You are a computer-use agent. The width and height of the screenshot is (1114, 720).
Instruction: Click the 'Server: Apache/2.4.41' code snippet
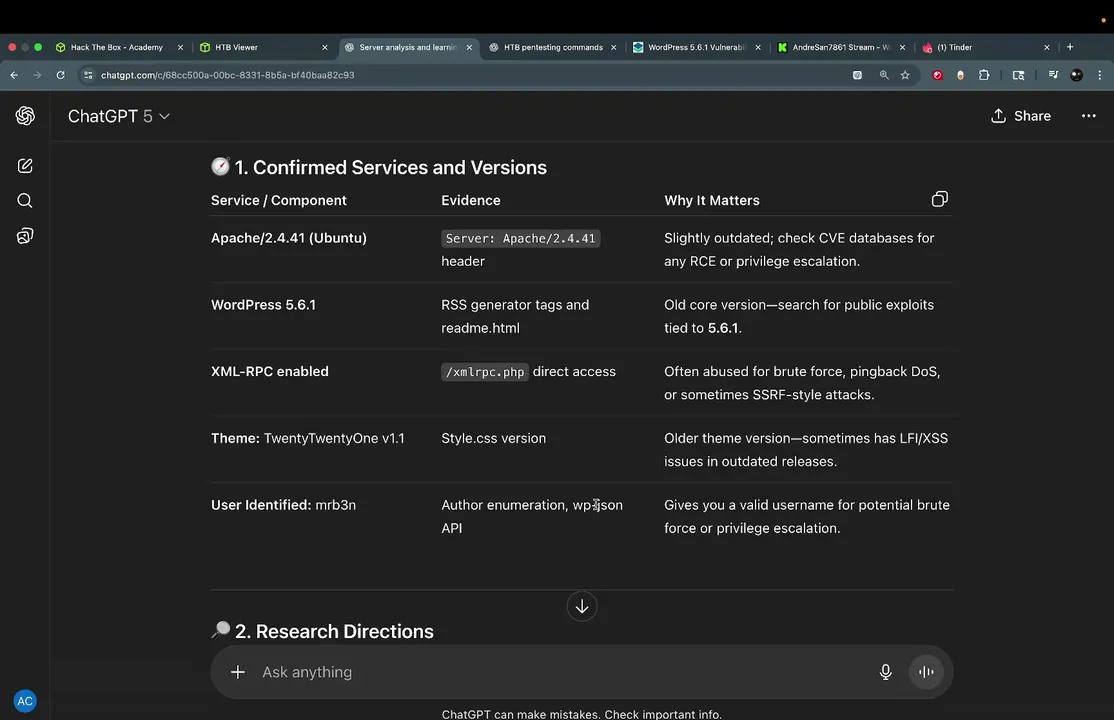coord(521,238)
